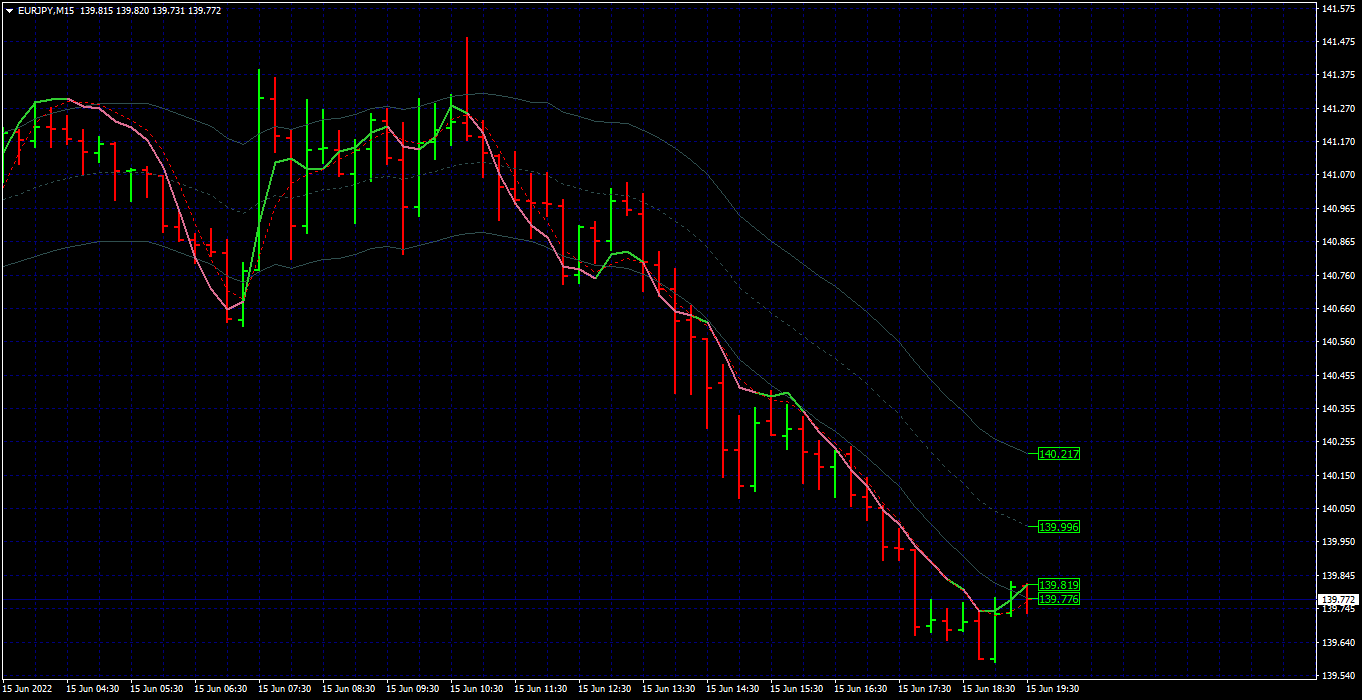The image size is (1362, 700).
Task: Click the 139.776 green price label
Action: click(1059, 599)
